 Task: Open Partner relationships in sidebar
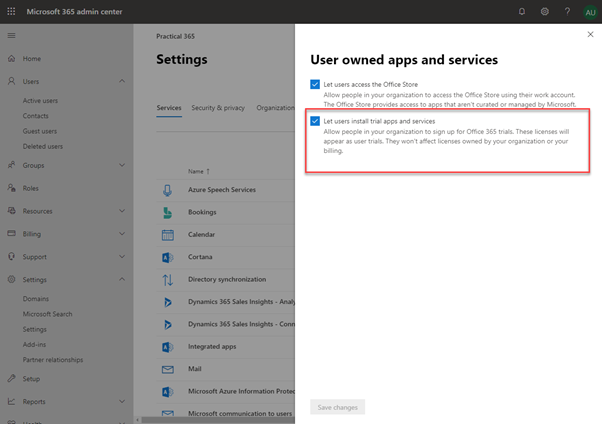53,360
